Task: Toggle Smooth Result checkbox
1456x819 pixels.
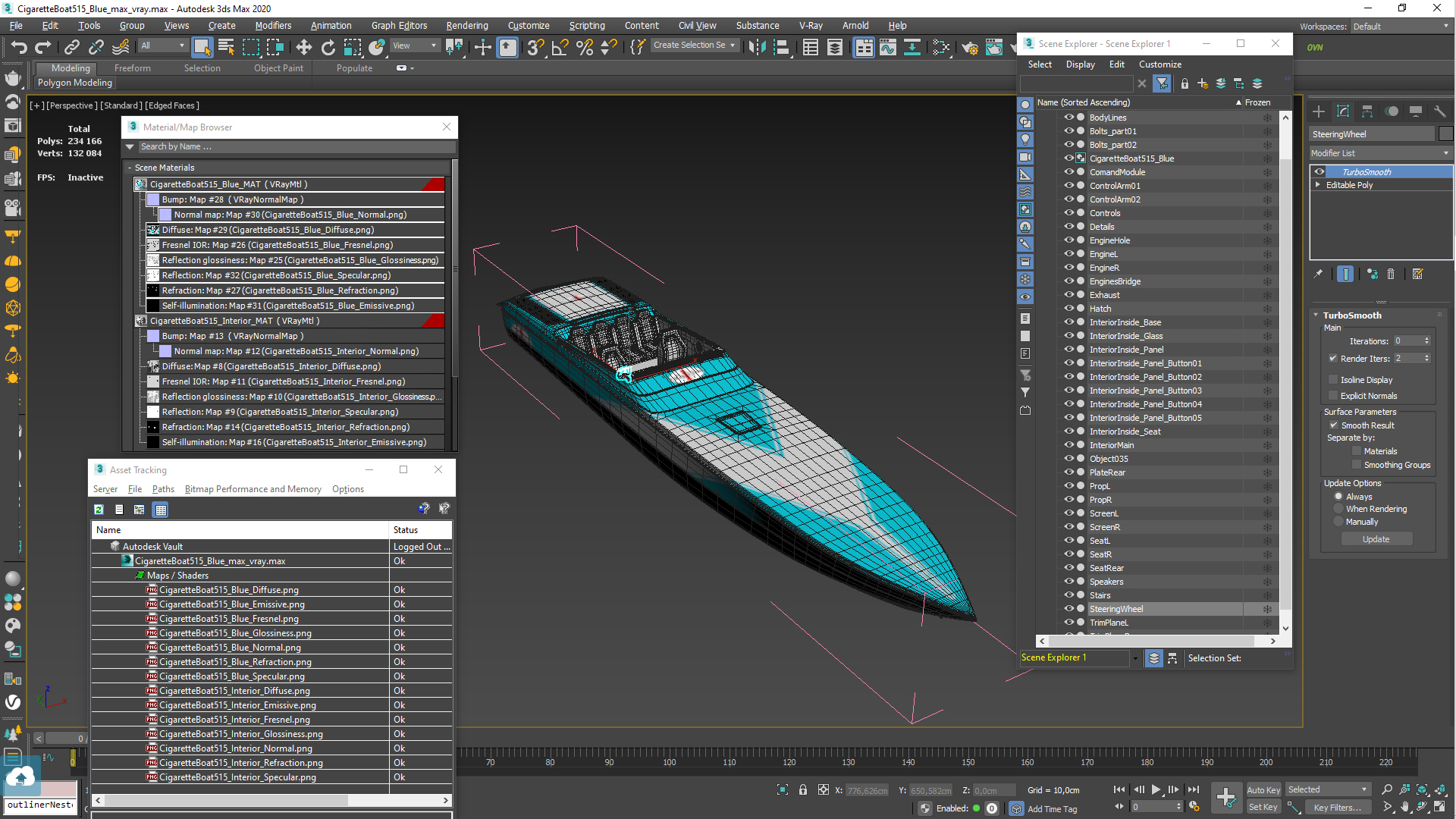Action: pyautogui.click(x=1334, y=425)
